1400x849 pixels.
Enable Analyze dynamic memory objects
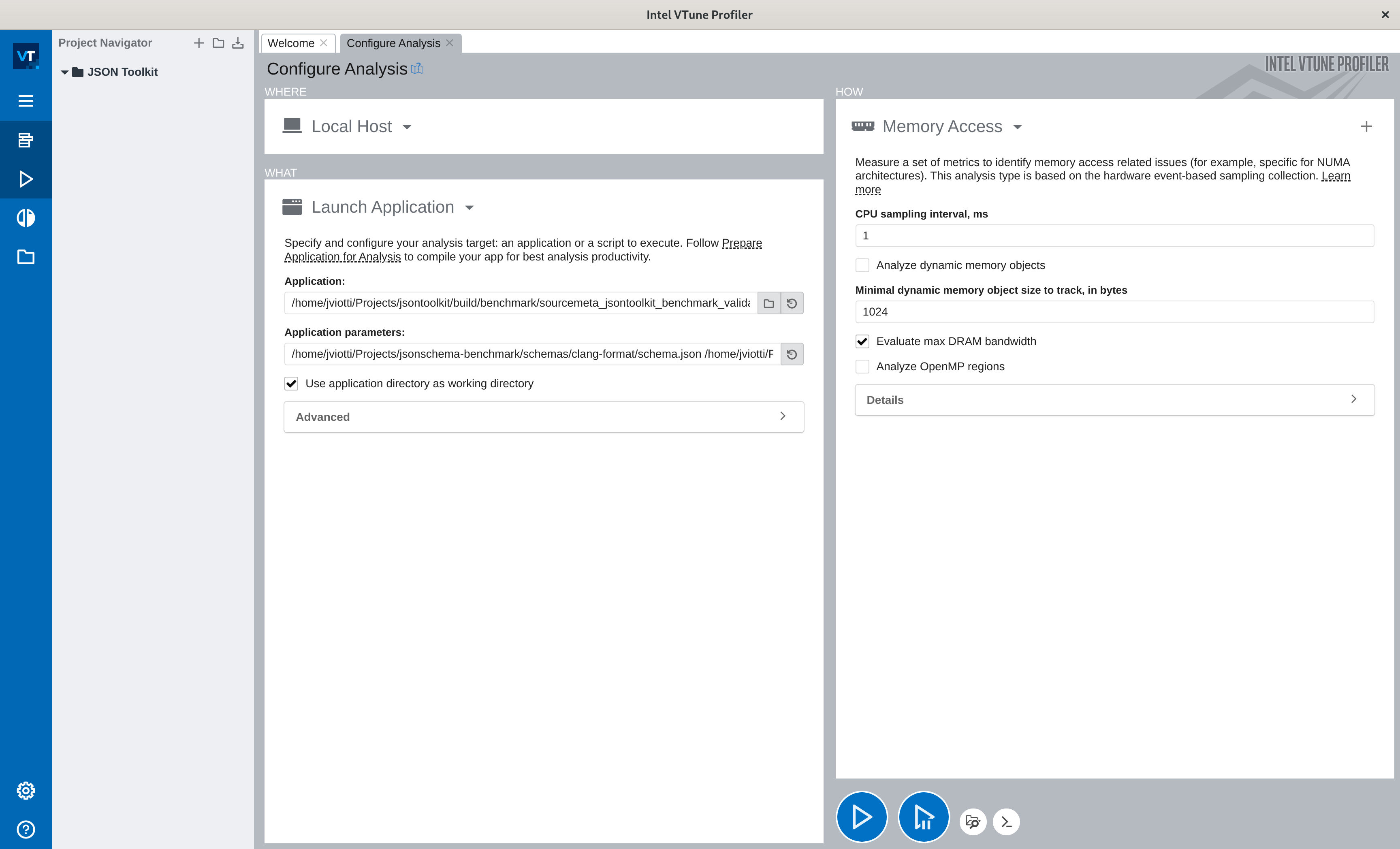[x=862, y=265]
